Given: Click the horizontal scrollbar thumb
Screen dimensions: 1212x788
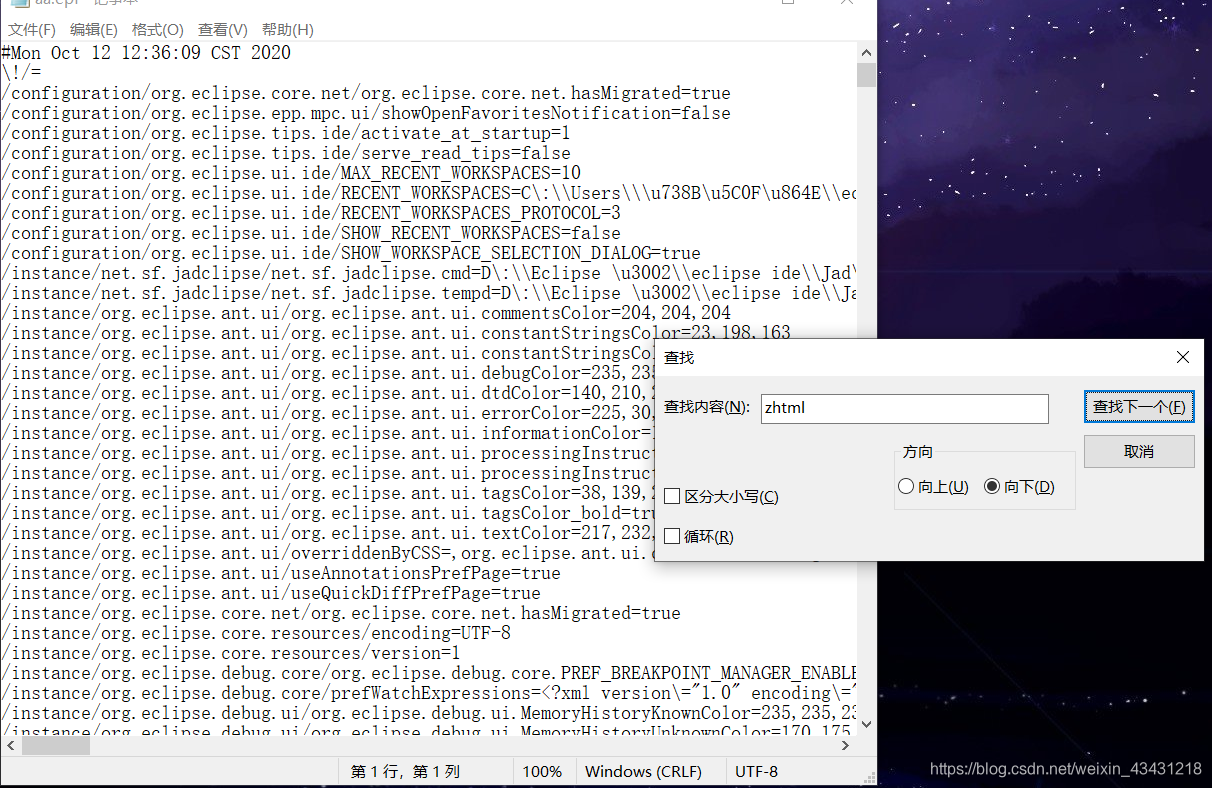Looking at the screenshot, I should (55, 744).
